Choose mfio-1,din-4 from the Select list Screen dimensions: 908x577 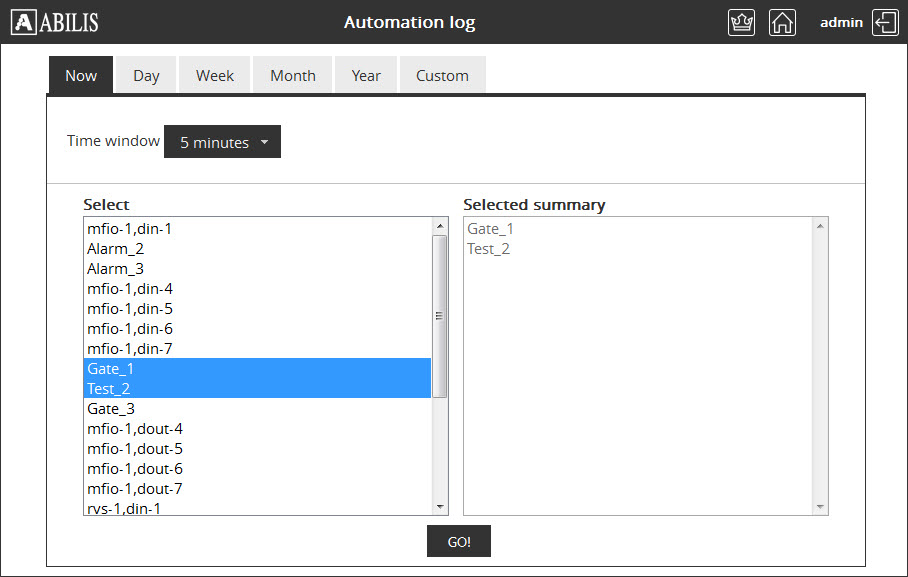point(130,289)
